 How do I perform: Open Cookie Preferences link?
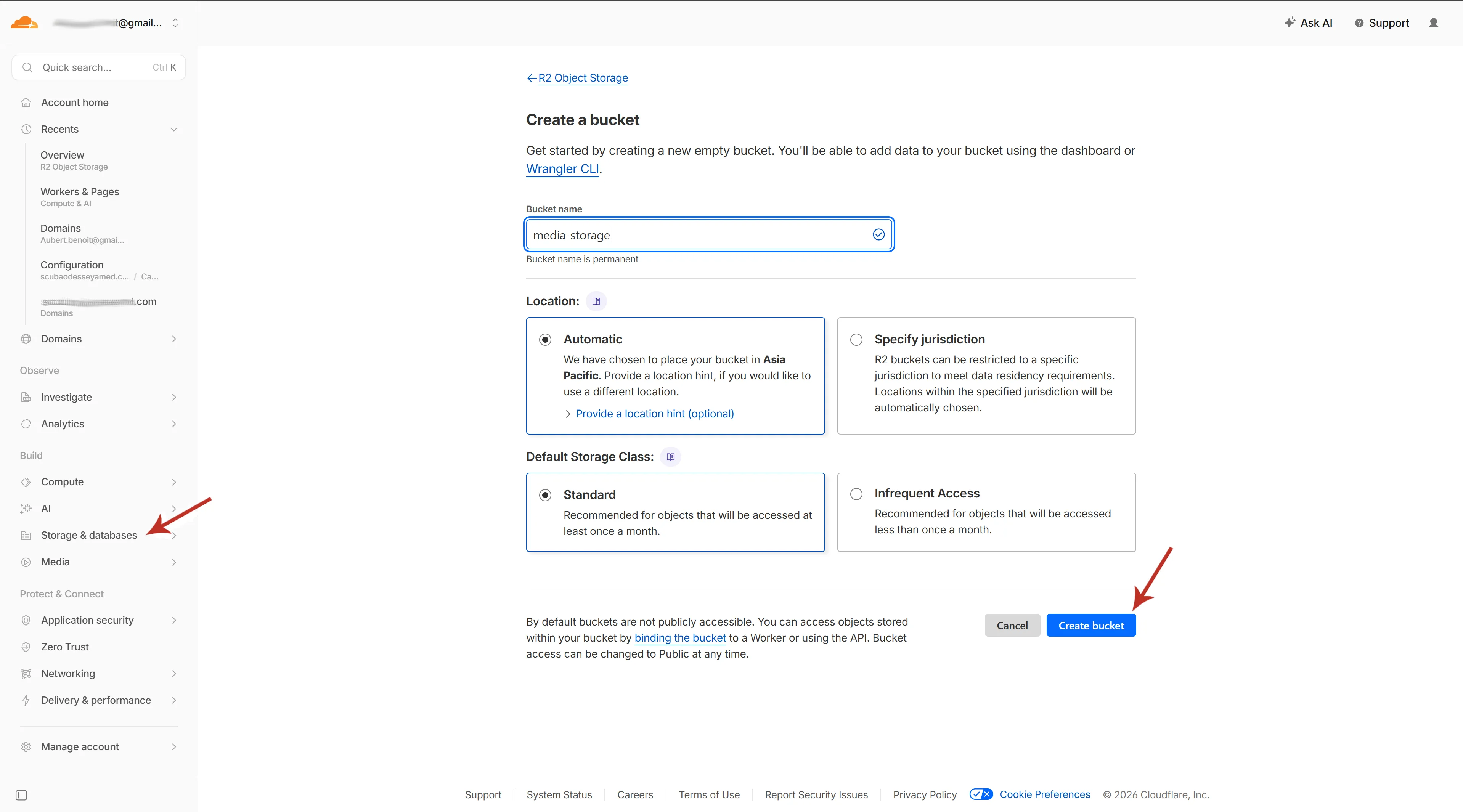(x=1045, y=794)
